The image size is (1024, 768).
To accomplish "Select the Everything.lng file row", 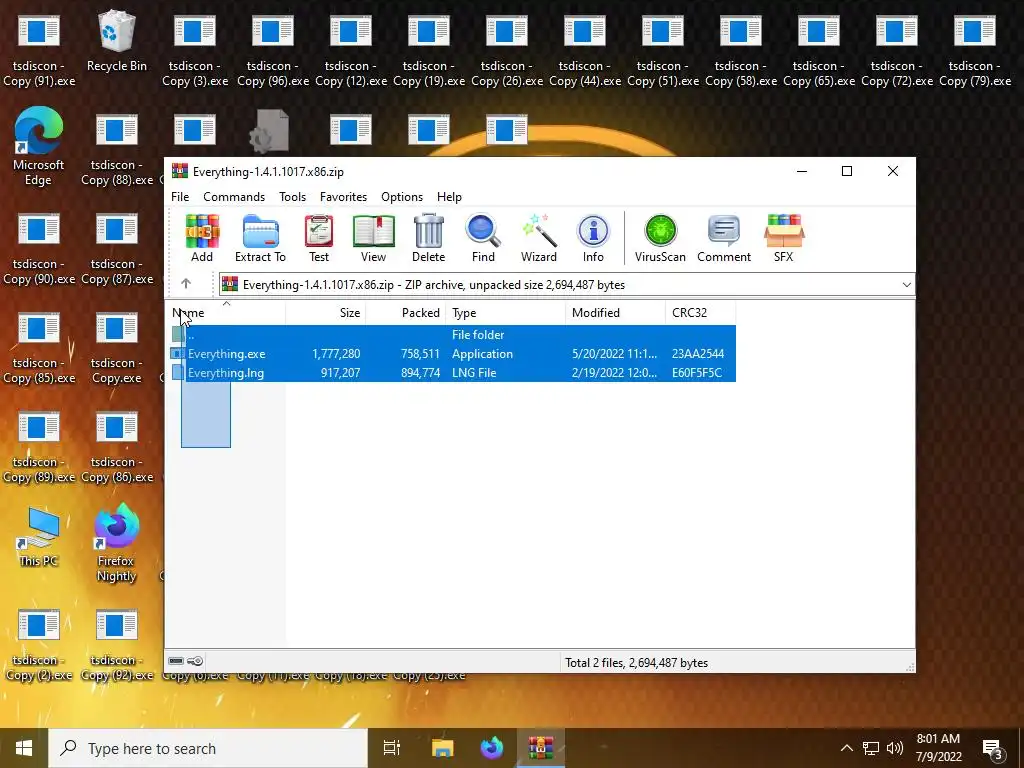I will tap(453, 372).
